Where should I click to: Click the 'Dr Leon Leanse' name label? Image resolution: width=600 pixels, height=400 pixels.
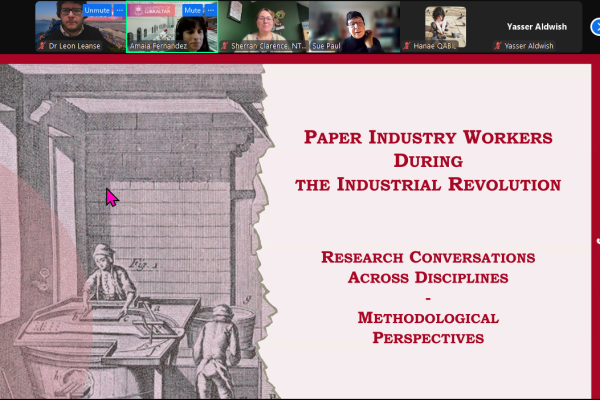74,46
